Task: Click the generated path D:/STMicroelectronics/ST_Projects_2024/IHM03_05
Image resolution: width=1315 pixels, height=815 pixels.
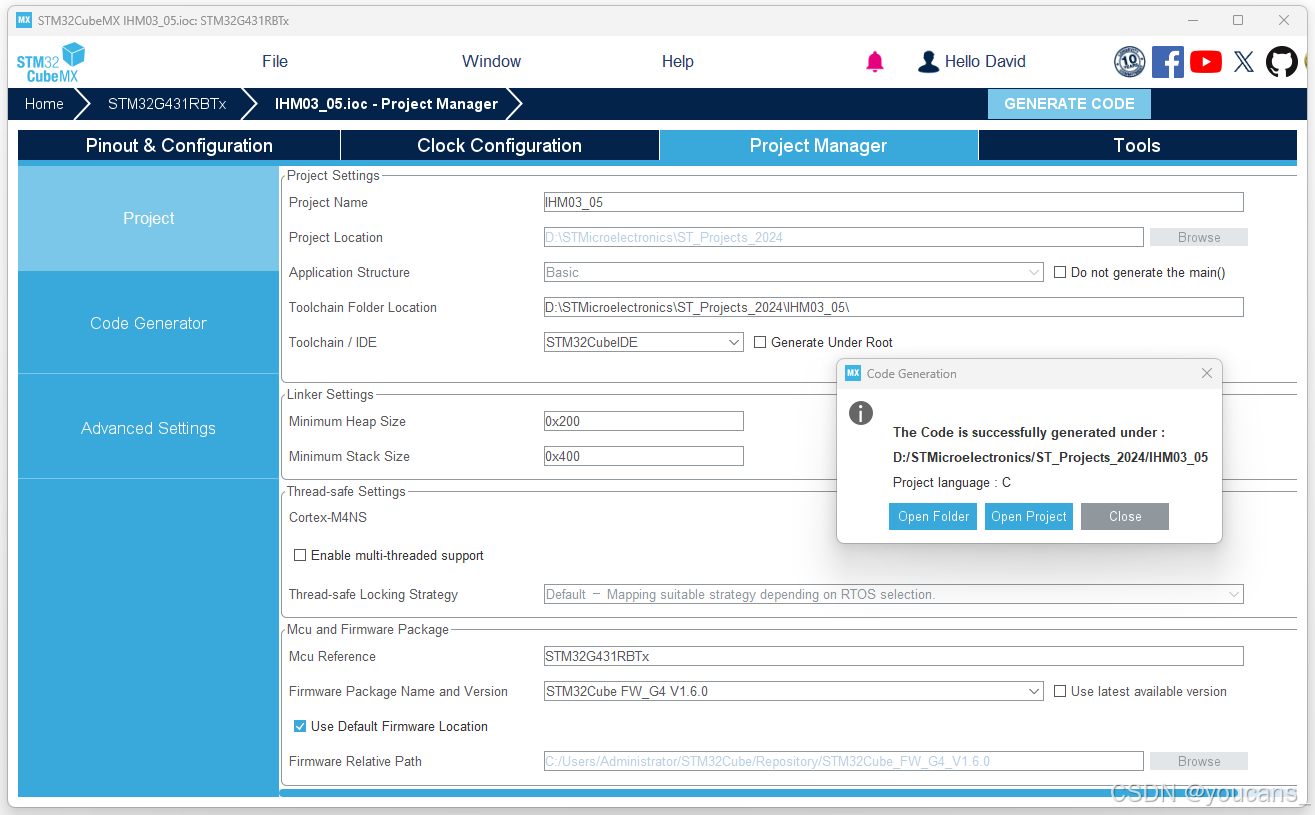Action: [x=1050, y=457]
